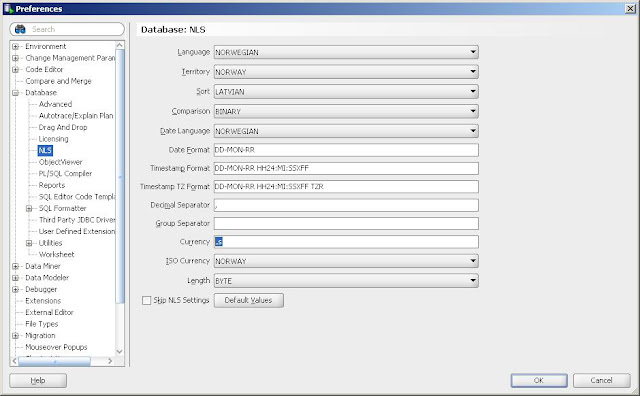
Task: Open the Date Language dropdown
Action: click(346, 131)
